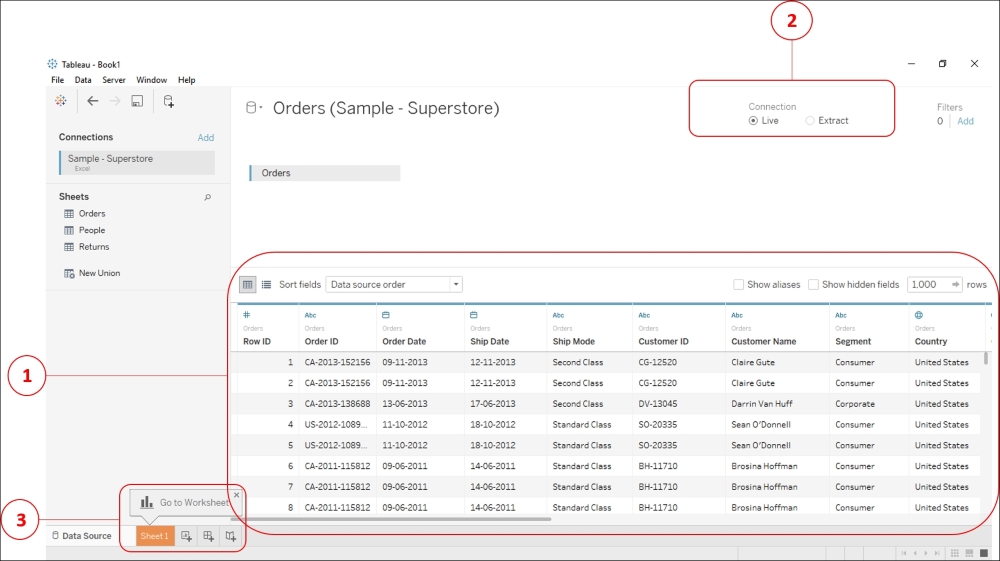Select the Extract connection option
The height and width of the screenshot is (561, 1000).
810,121
